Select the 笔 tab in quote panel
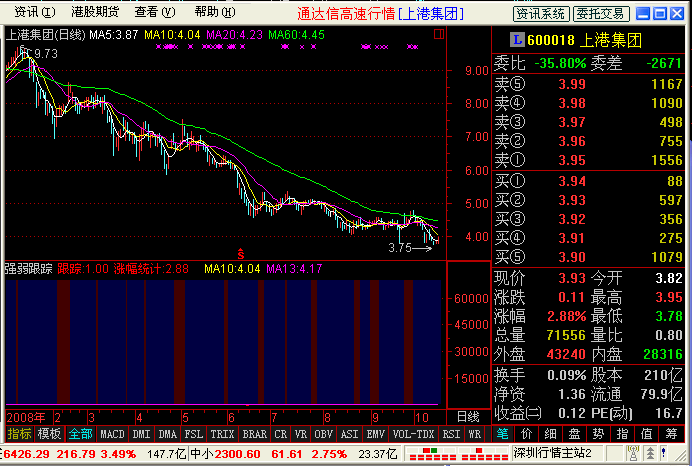The width and height of the screenshot is (692, 466). (502, 434)
